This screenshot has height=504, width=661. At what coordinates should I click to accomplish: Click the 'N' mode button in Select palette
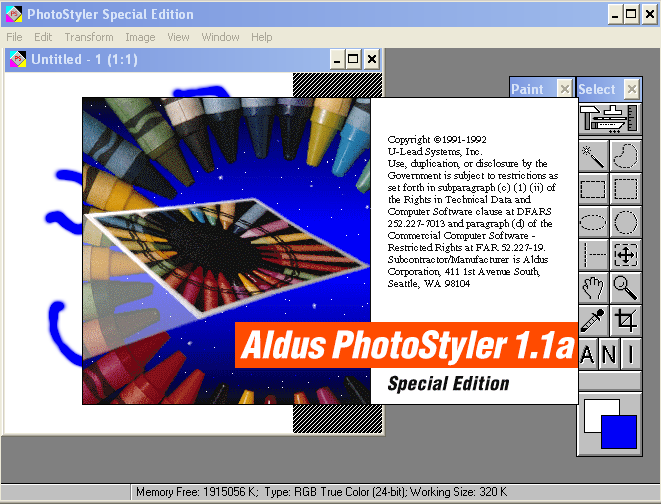tap(610, 354)
